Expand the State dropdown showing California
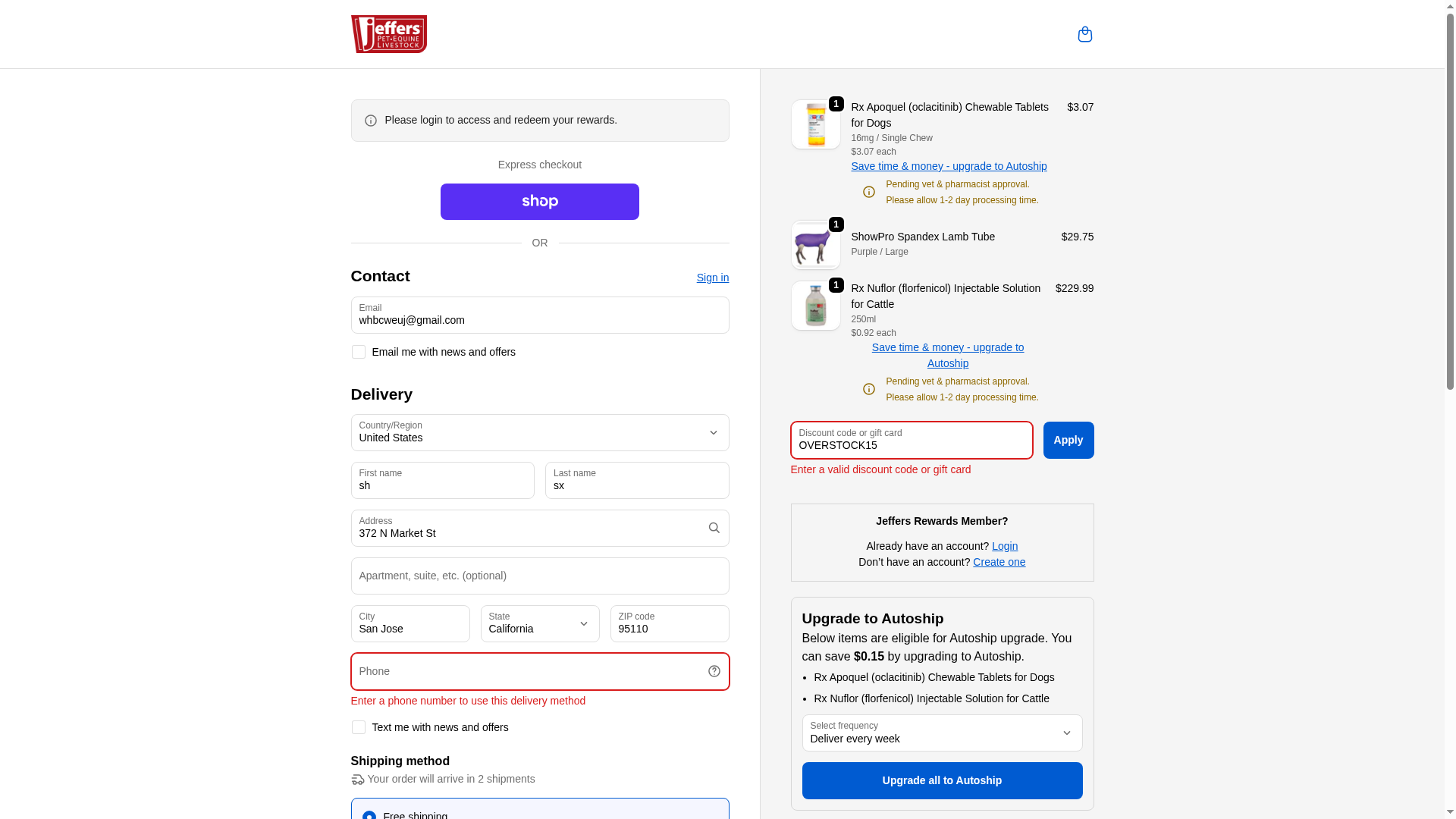The image size is (1456, 819). click(539, 623)
